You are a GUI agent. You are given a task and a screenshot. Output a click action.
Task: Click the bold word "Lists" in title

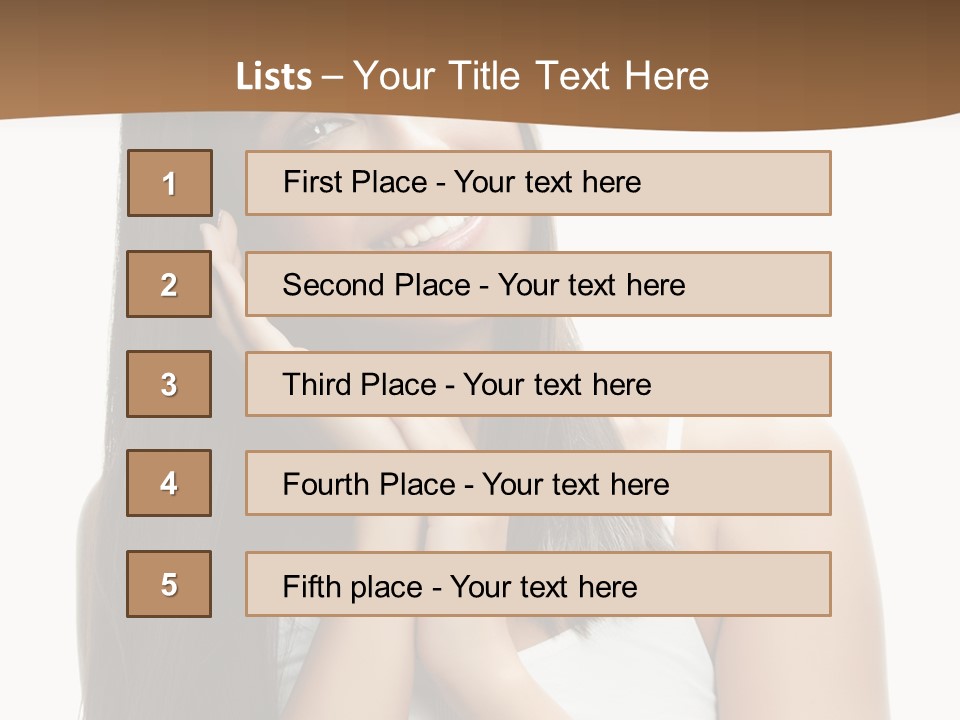tap(273, 77)
